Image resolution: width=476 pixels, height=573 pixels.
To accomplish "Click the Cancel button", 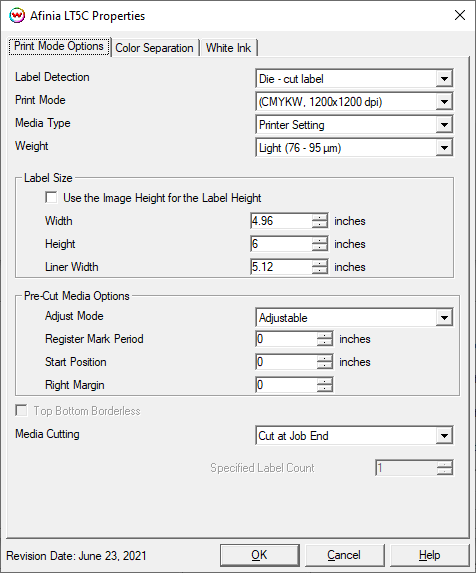I will coord(344,555).
